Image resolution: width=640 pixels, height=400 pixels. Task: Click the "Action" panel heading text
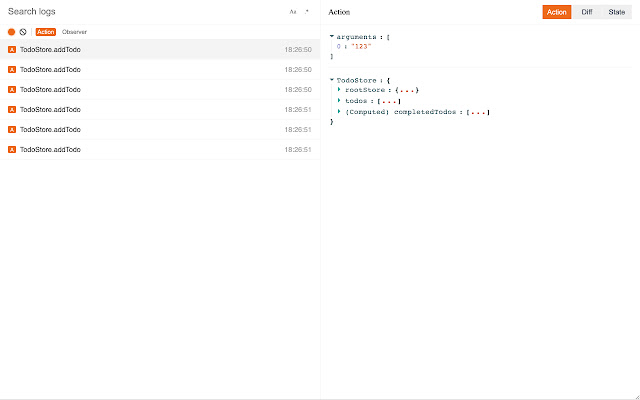(x=339, y=12)
